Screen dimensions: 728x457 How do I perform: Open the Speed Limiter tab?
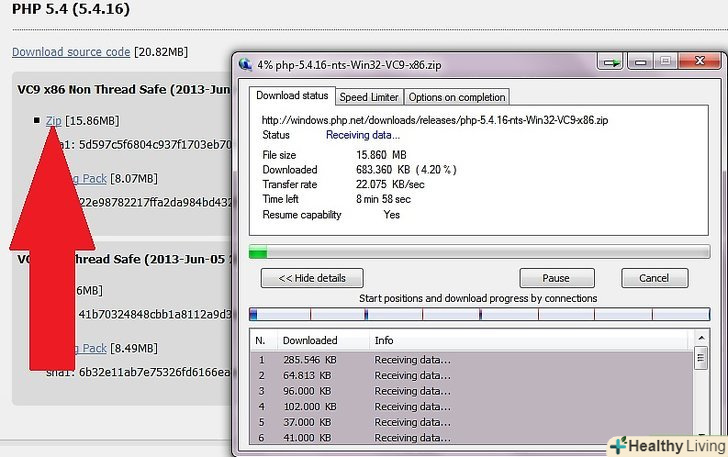pyautogui.click(x=369, y=97)
